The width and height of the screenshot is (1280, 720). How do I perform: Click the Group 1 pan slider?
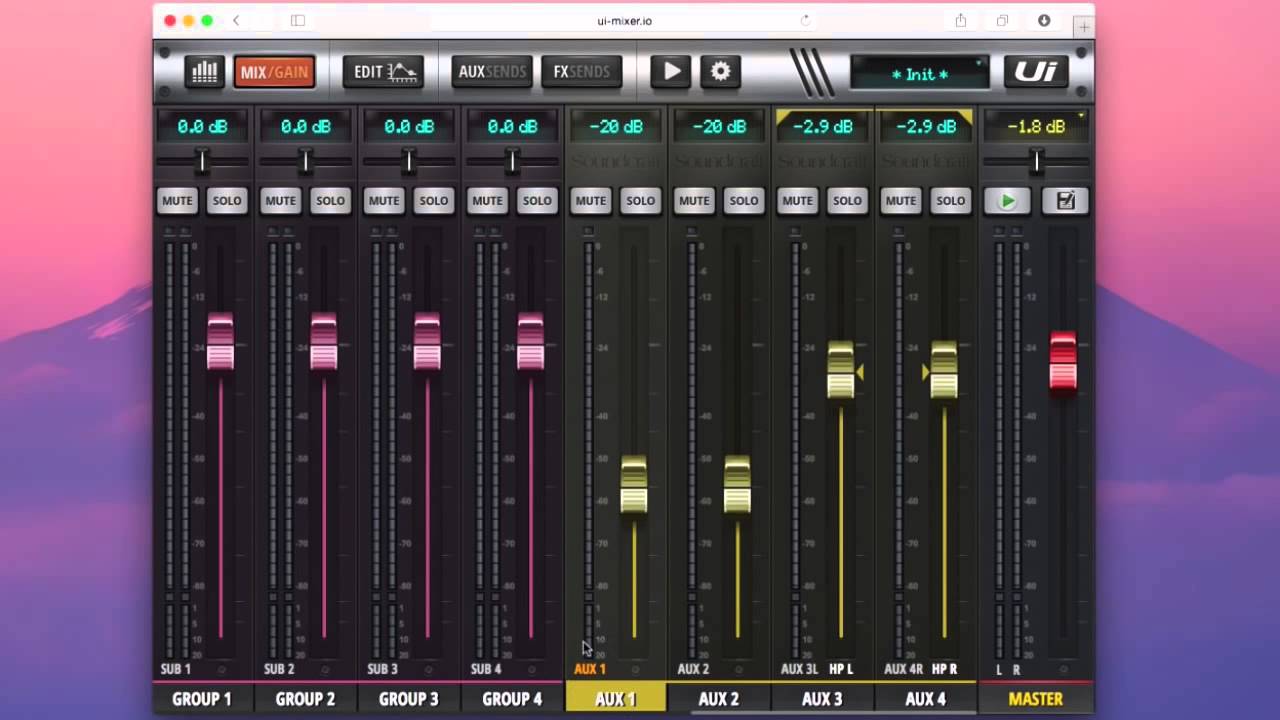(202, 161)
